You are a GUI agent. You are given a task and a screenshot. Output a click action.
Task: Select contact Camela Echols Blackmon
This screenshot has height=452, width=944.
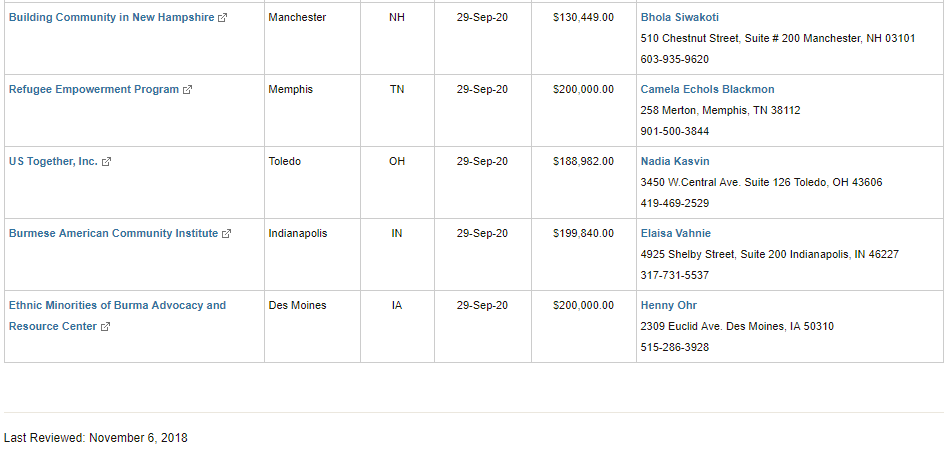pyautogui.click(x=707, y=90)
